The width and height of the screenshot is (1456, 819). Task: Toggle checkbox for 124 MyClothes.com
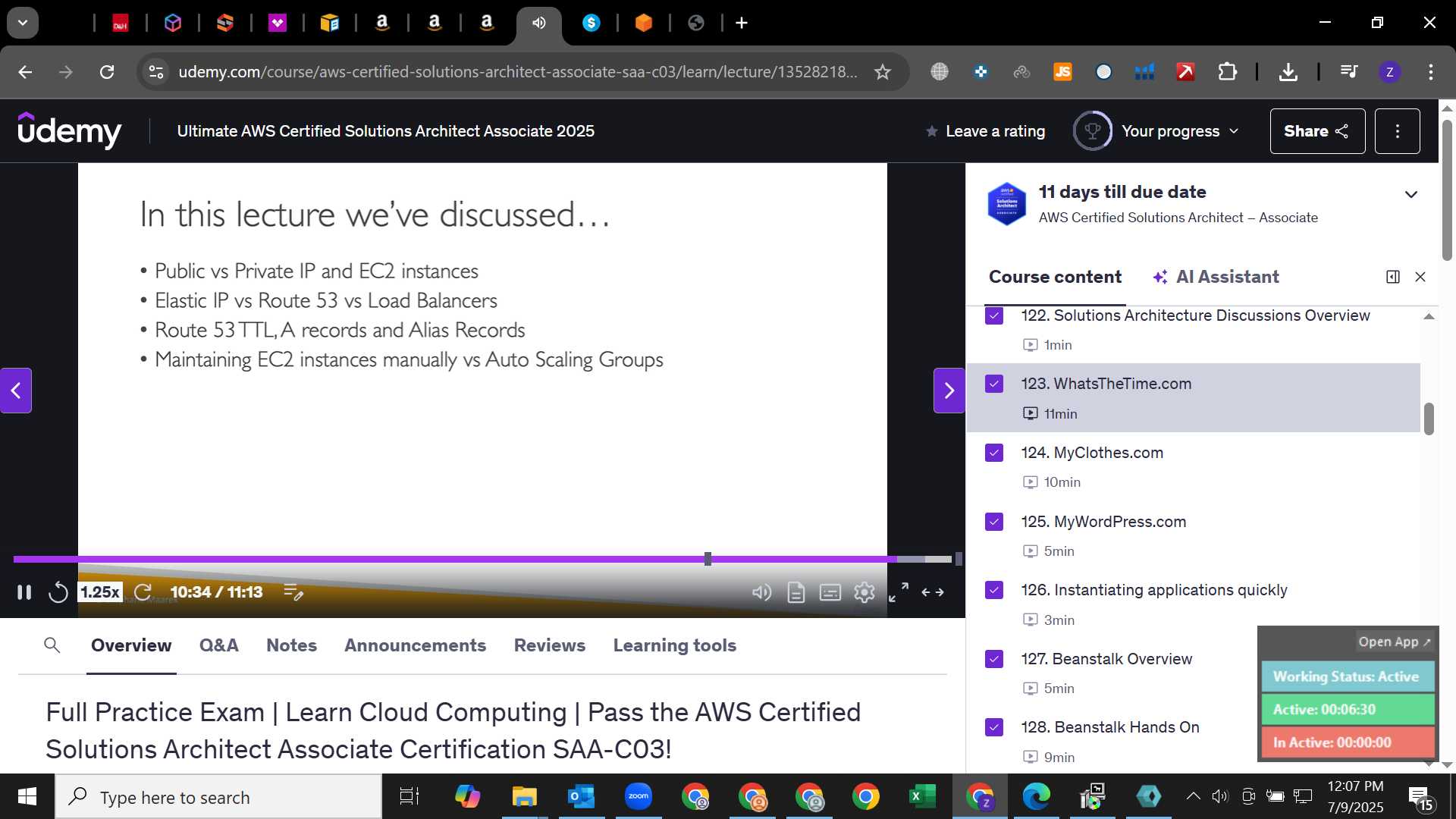click(x=994, y=453)
